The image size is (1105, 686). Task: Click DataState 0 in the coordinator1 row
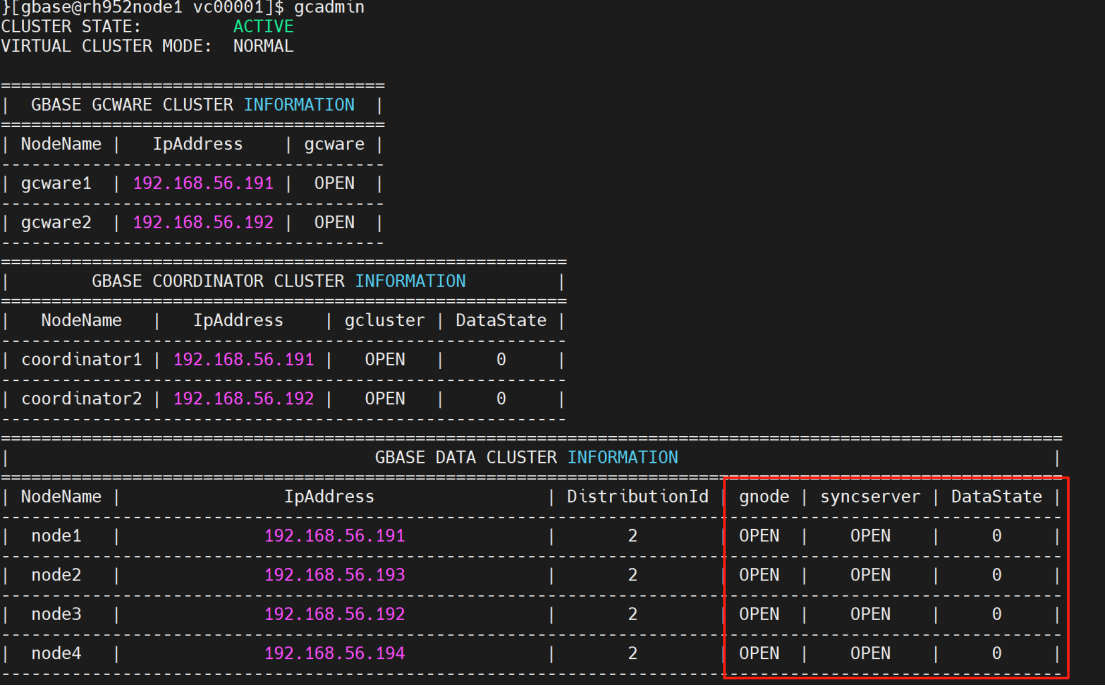pyautogui.click(x=501, y=360)
